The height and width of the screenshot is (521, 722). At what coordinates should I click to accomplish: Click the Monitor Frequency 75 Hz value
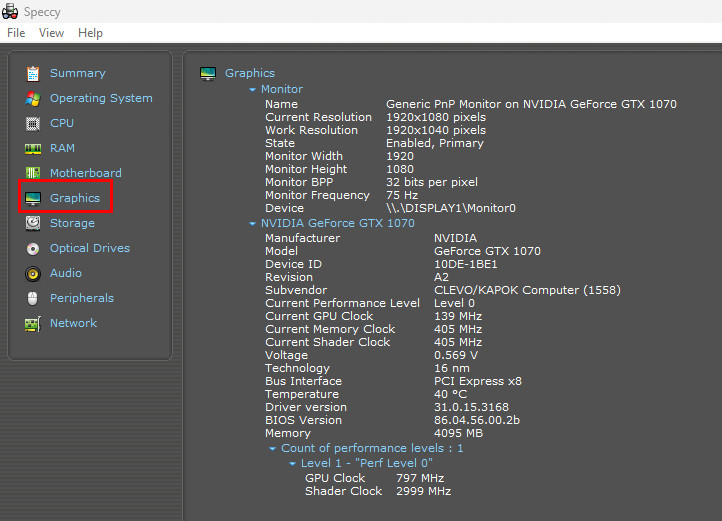click(402, 195)
